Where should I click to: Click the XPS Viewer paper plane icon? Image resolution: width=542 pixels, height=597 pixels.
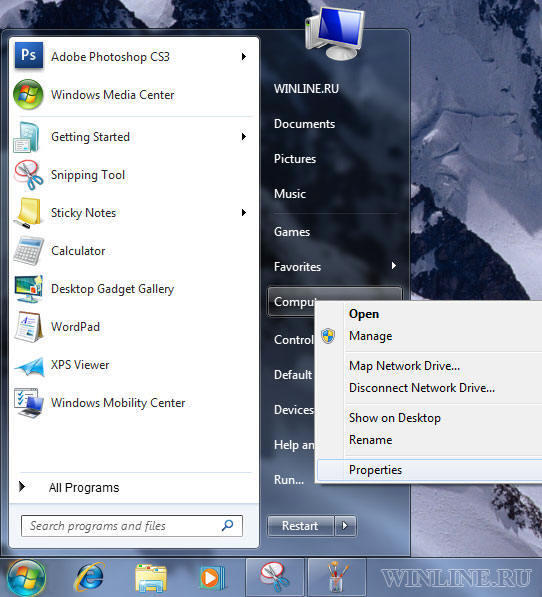click(29, 366)
